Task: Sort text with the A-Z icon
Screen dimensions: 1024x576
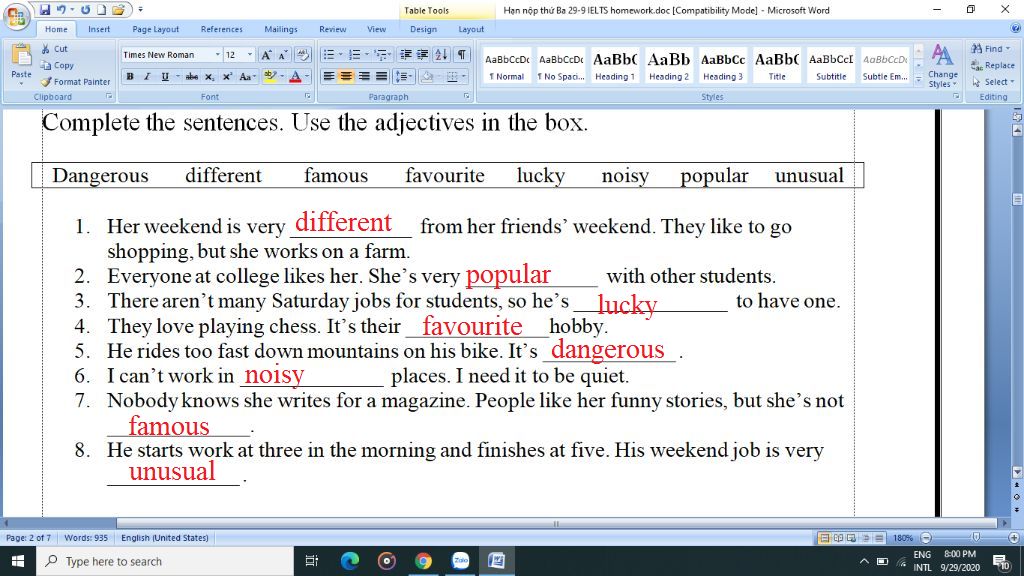Action: [441, 55]
